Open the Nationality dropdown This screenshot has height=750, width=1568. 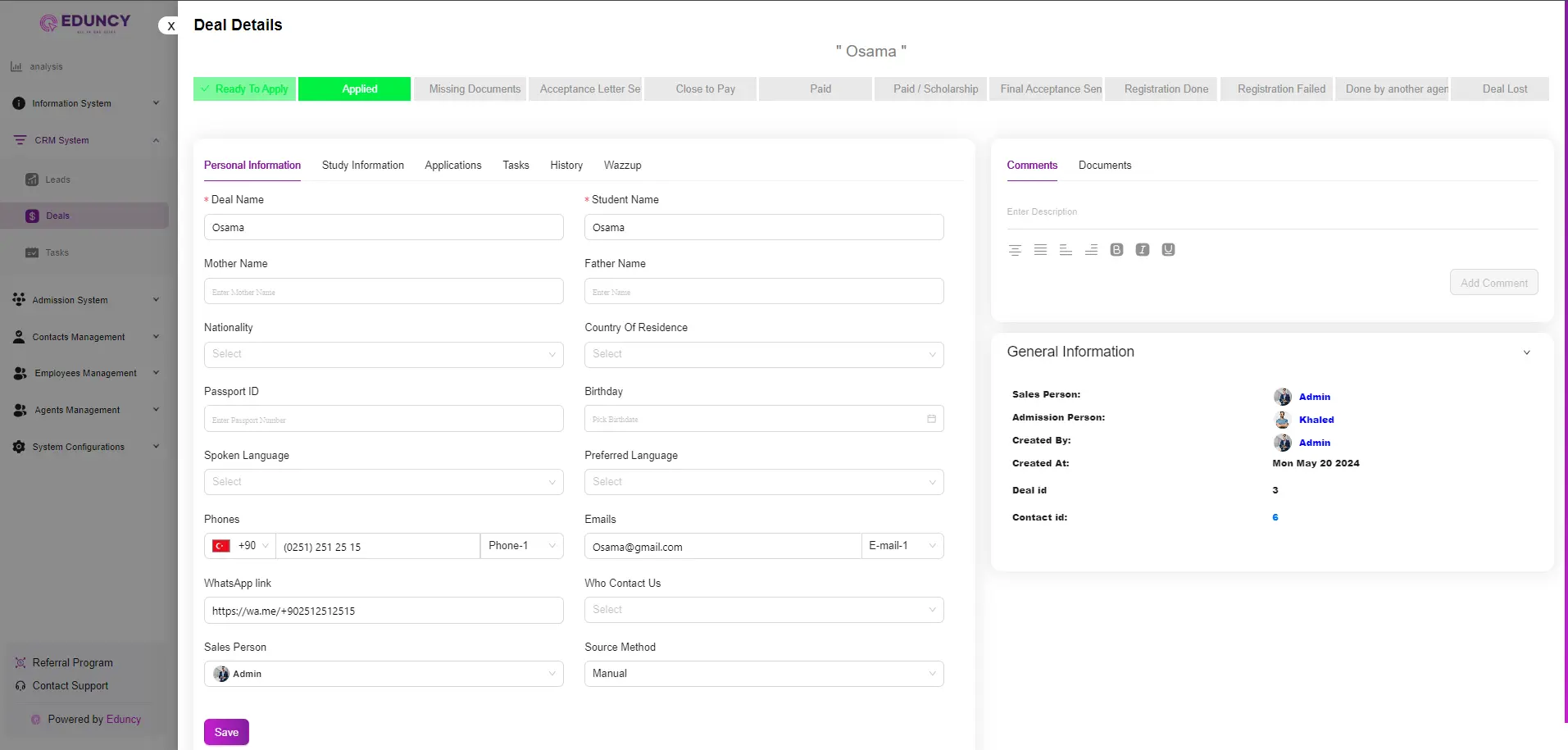tap(383, 354)
